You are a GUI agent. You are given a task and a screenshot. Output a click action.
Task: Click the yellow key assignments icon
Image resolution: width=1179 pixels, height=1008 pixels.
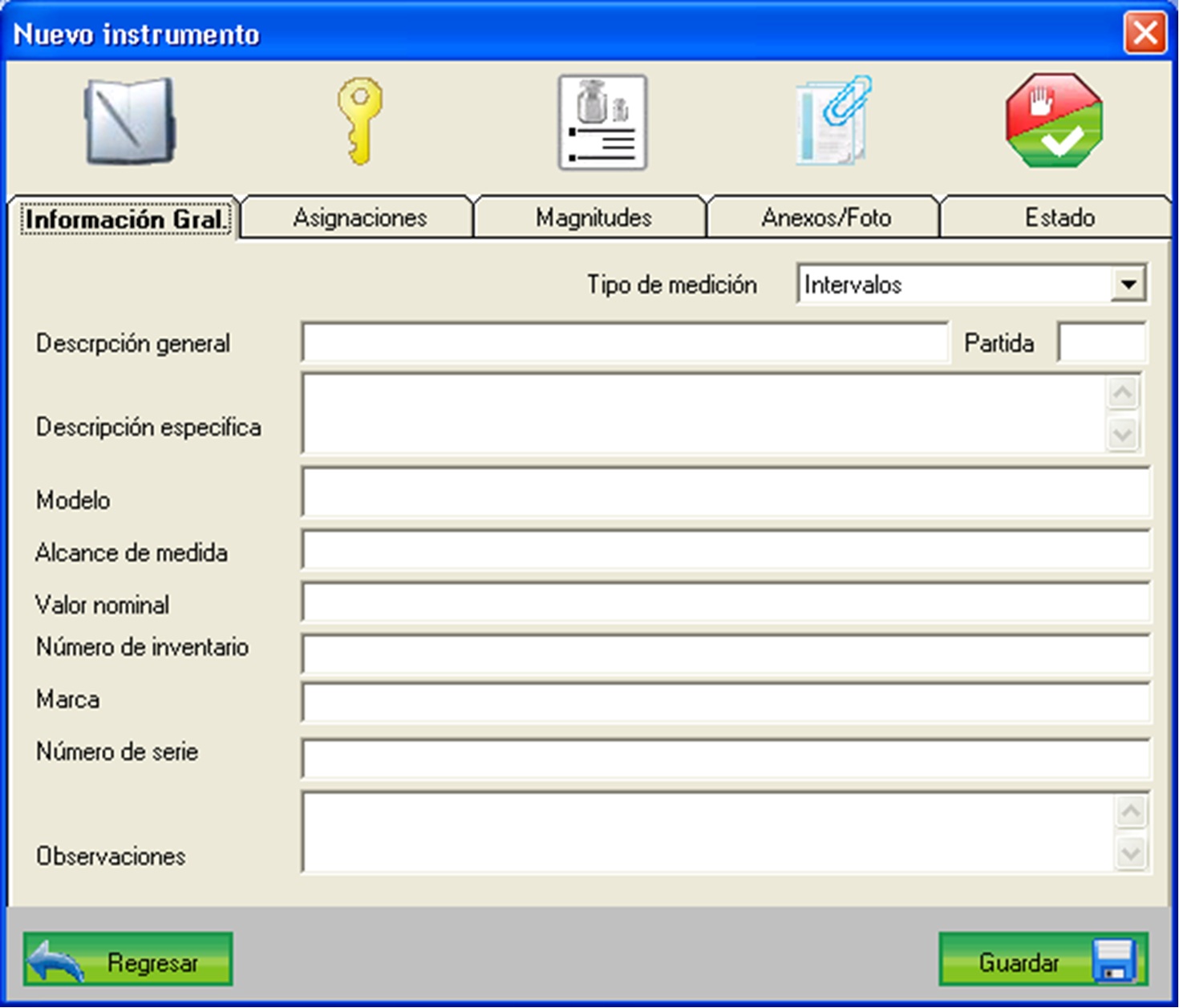360,122
